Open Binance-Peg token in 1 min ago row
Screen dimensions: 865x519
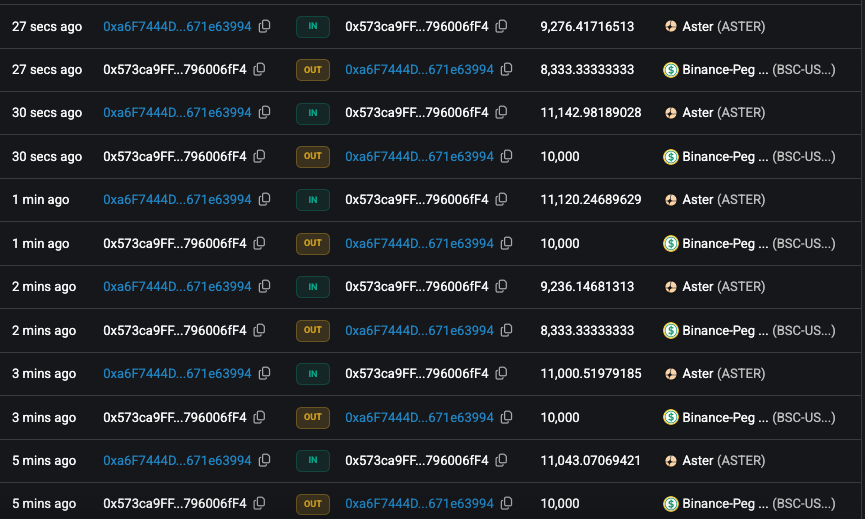(x=749, y=244)
